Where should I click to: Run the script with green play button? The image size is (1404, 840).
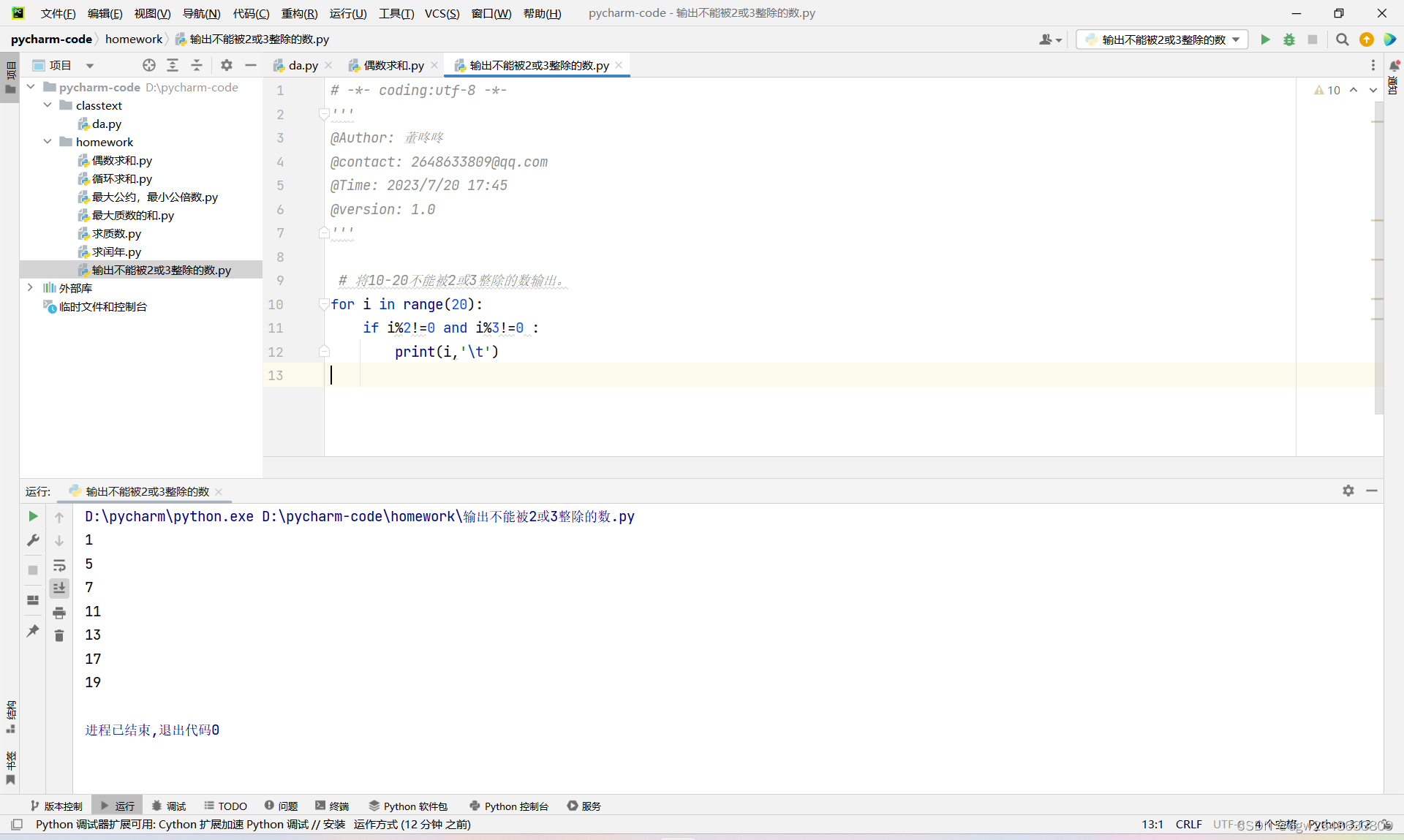coord(1265,39)
